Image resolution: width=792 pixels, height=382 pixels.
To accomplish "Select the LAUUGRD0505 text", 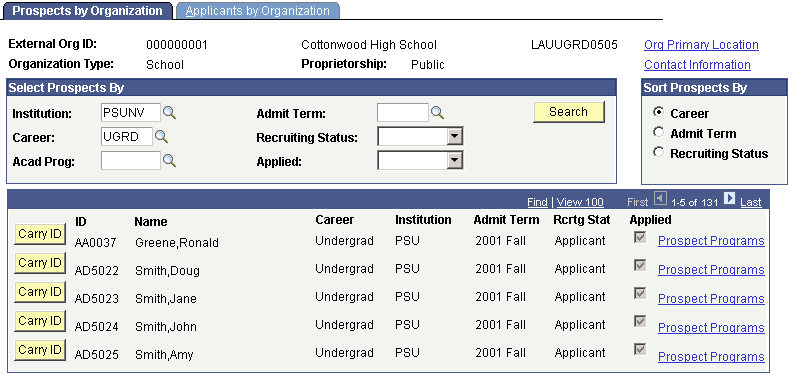I will [x=574, y=45].
